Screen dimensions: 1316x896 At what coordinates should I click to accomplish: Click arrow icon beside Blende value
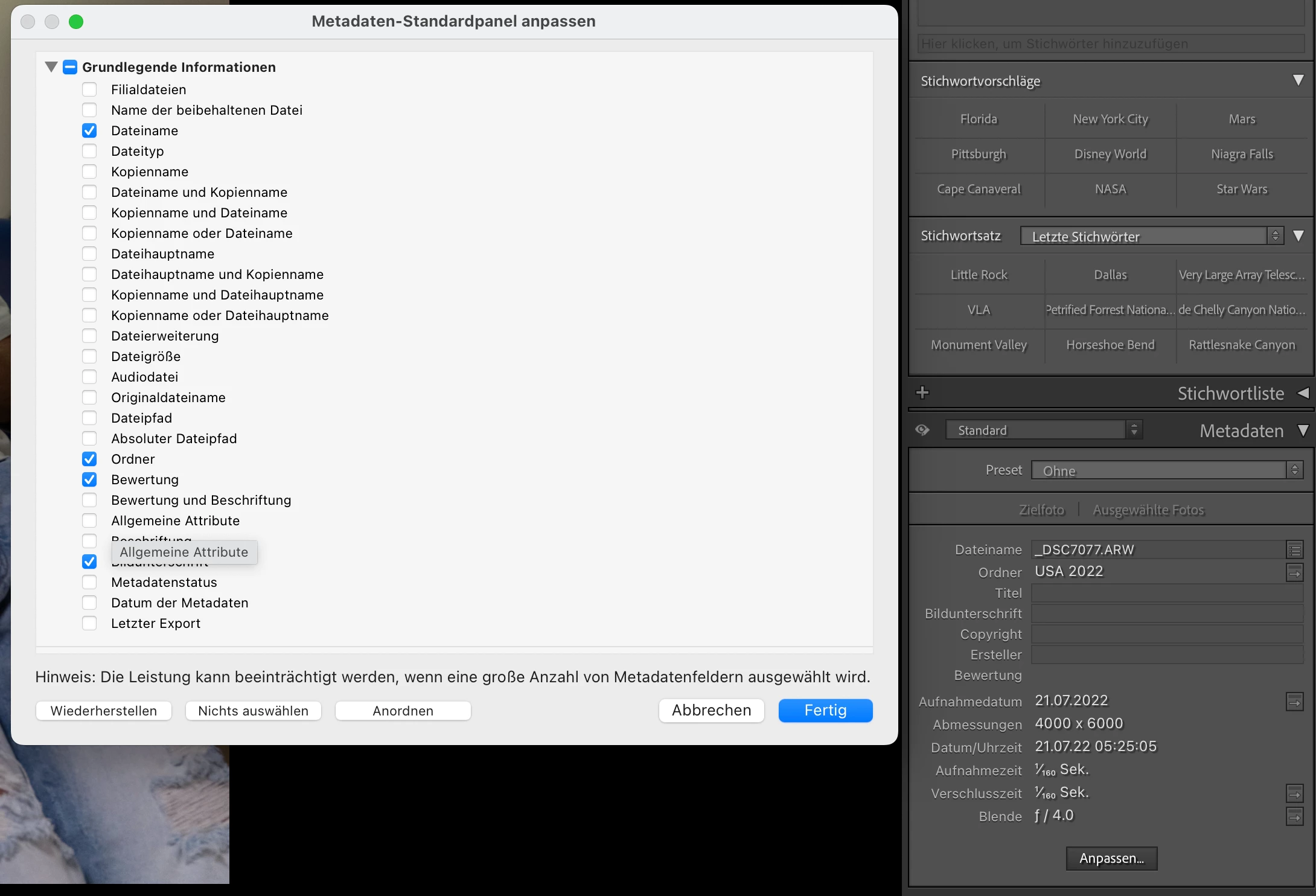(1294, 816)
